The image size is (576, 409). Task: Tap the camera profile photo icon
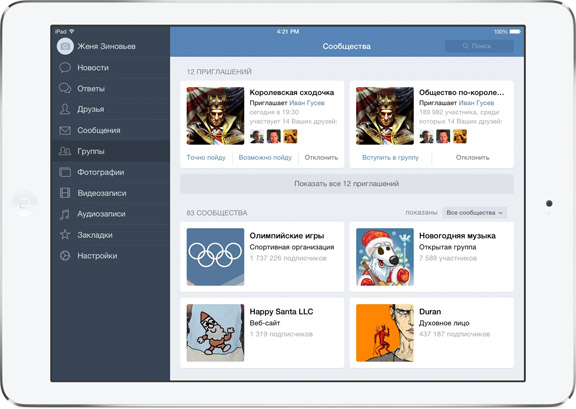coord(65,46)
